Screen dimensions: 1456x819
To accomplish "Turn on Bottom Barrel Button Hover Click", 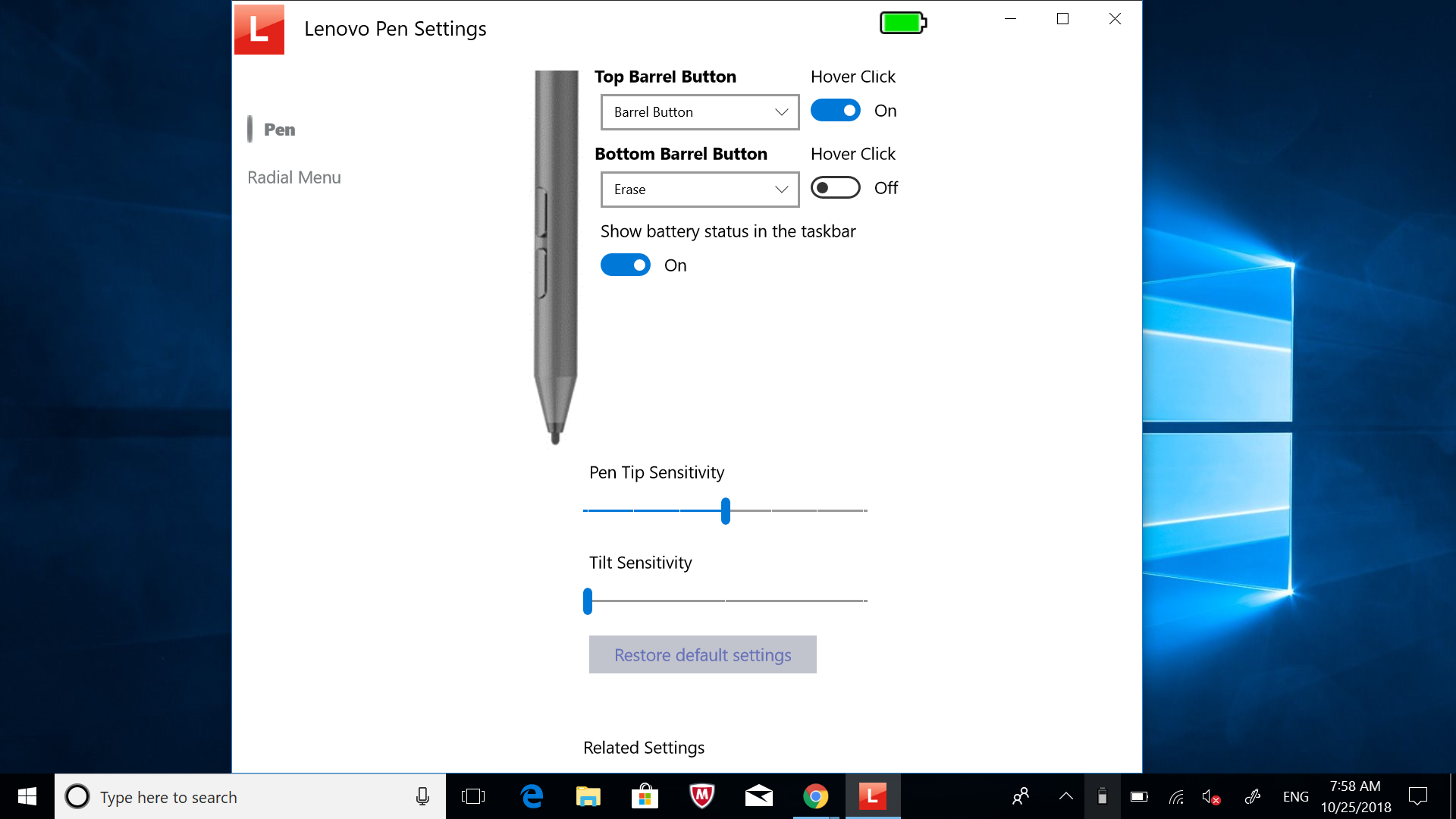I will tap(836, 187).
